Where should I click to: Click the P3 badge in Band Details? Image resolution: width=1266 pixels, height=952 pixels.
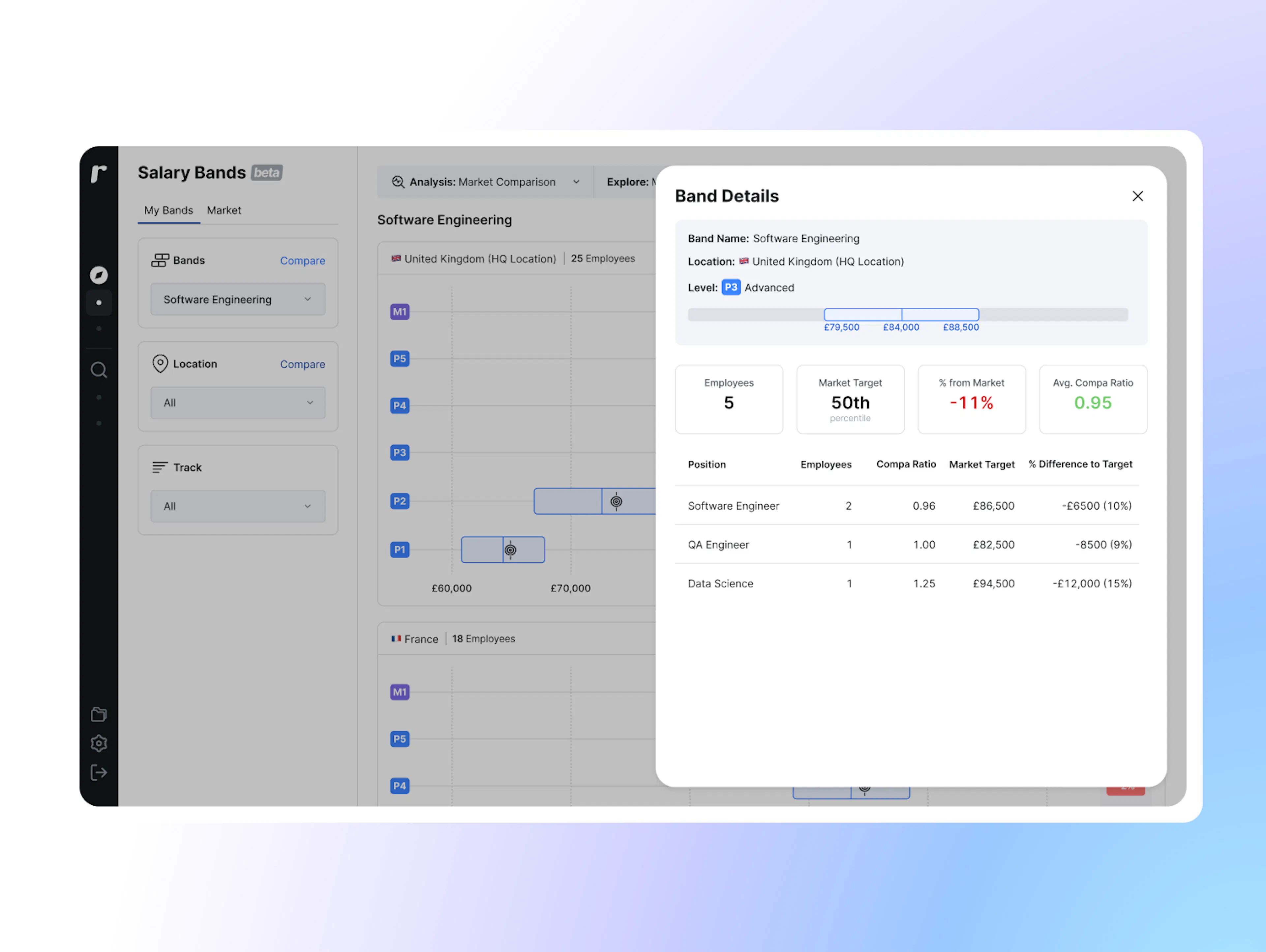tap(731, 287)
